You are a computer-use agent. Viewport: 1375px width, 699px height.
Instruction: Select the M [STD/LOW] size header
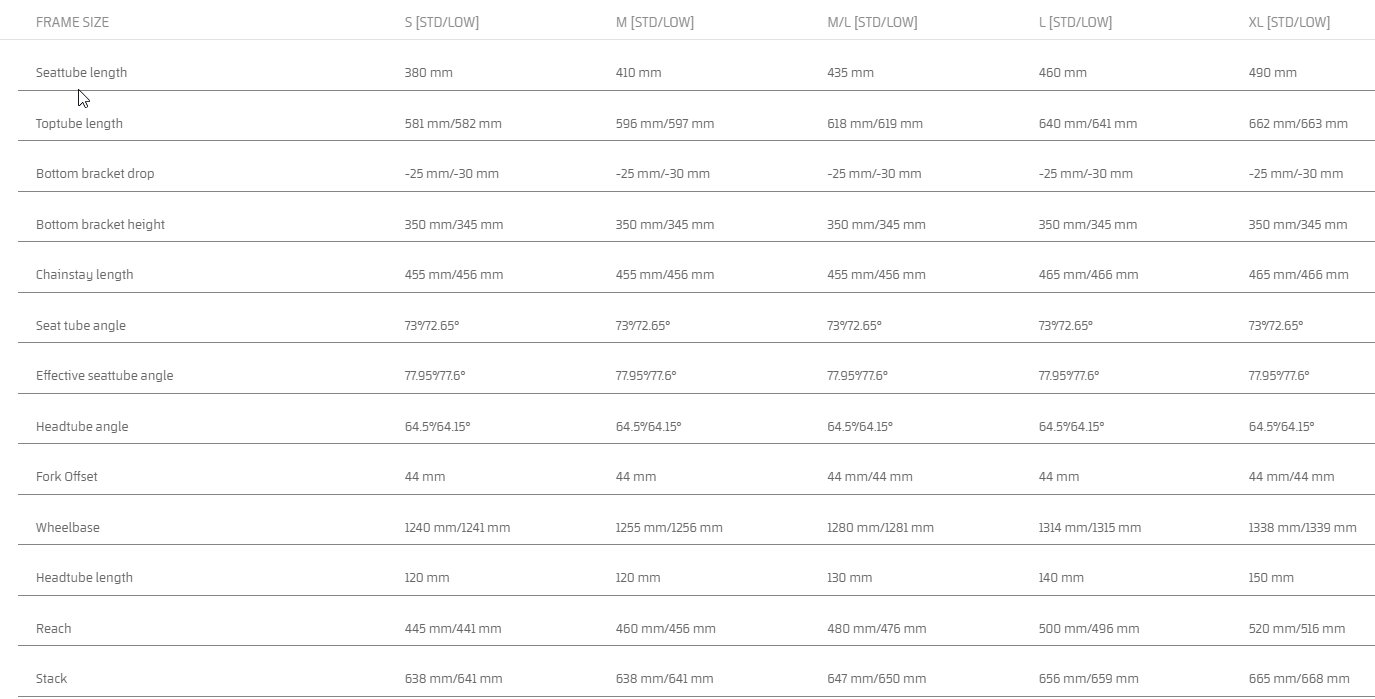coord(654,22)
